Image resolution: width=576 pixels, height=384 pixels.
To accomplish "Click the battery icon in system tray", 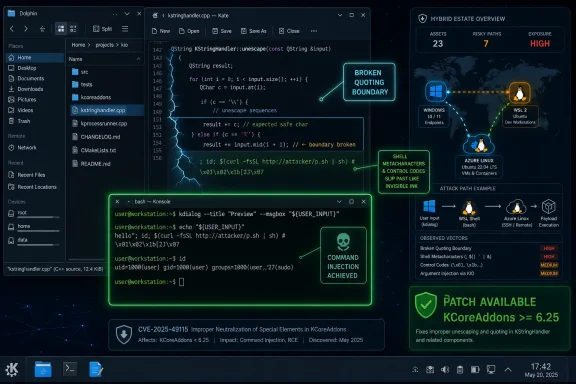I will [475, 369].
